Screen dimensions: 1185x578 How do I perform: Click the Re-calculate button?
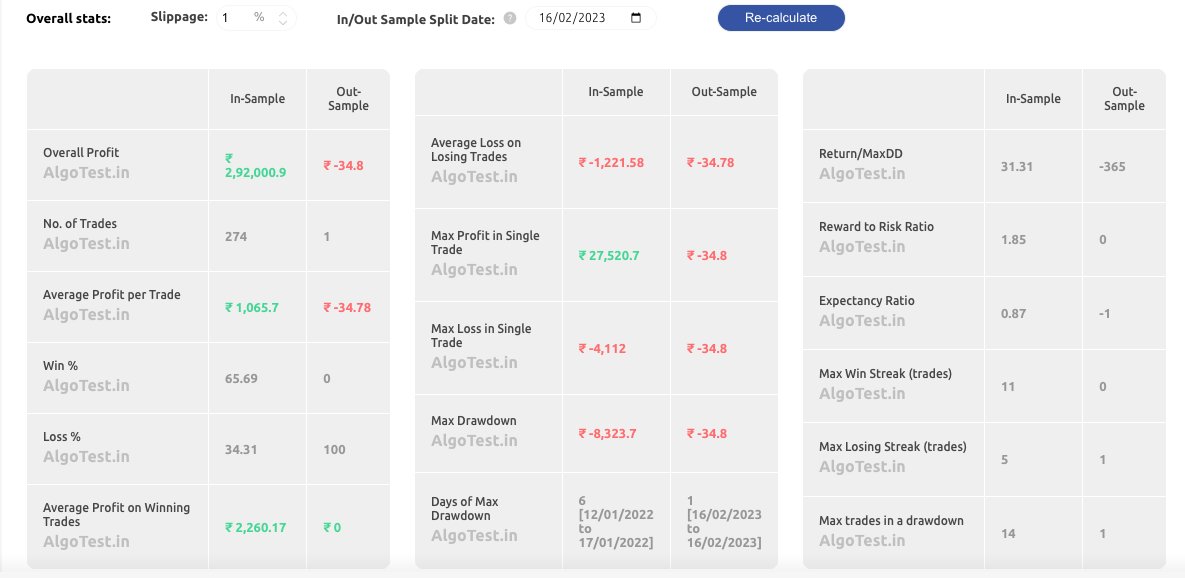[x=781, y=18]
